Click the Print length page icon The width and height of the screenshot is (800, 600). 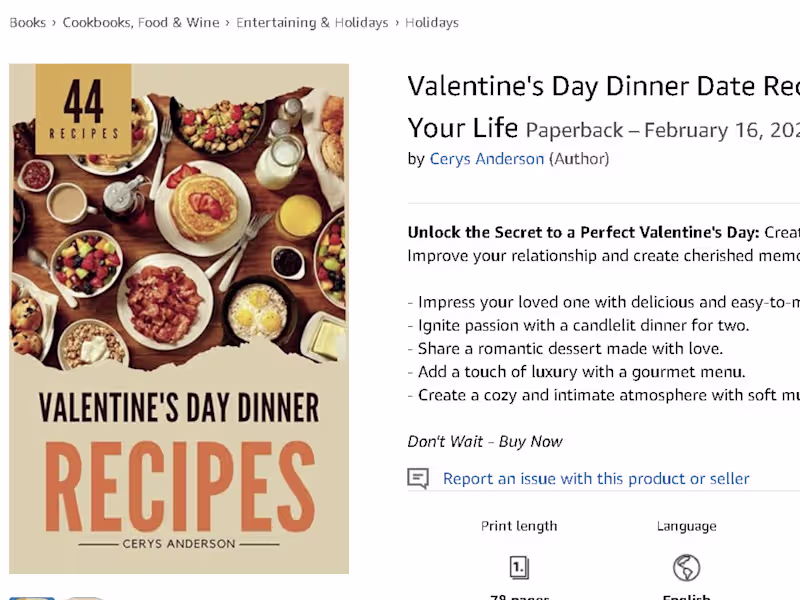coord(519,568)
